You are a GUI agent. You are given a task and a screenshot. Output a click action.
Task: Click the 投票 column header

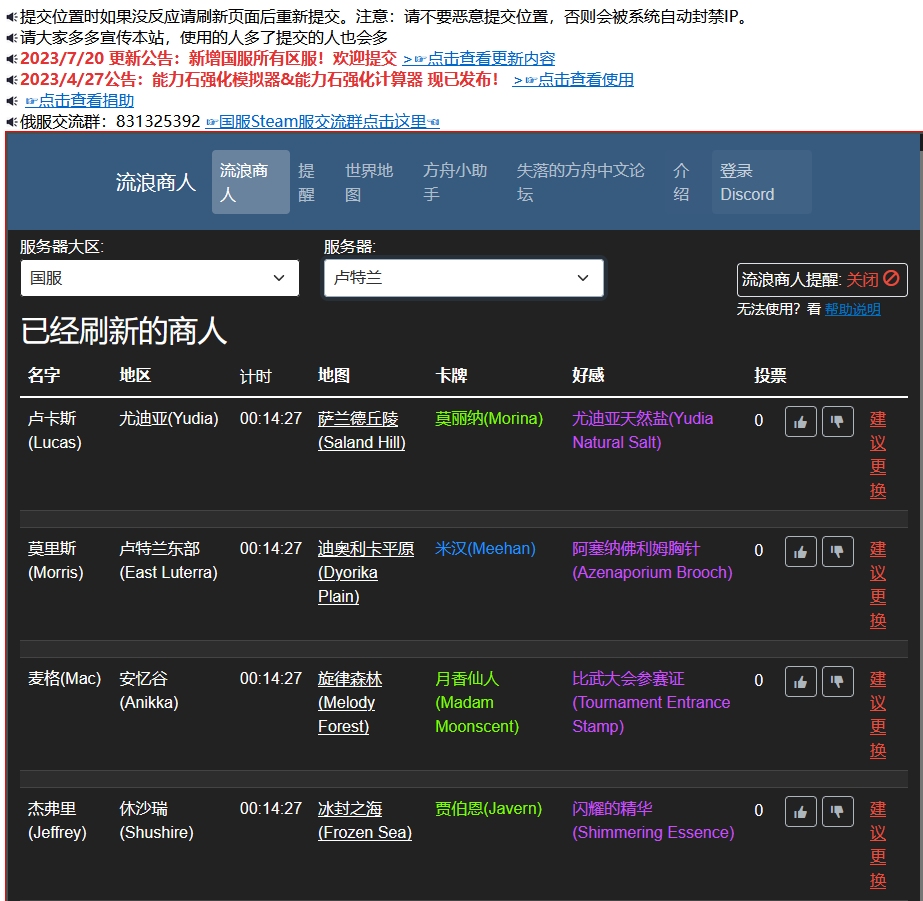[770, 375]
